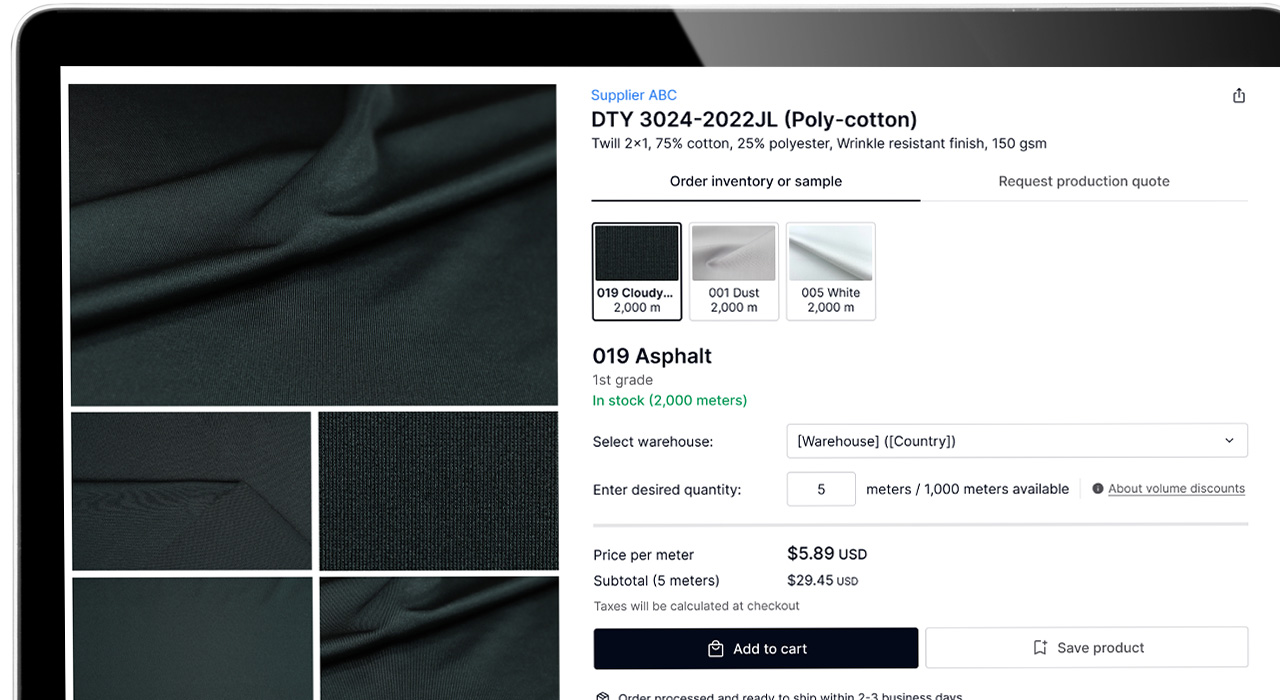Image resolution: width=1280 pixels, height=700 pixels.
Task: View the folded fabric edge thumbnail
Action: click(x=191, y=491)
